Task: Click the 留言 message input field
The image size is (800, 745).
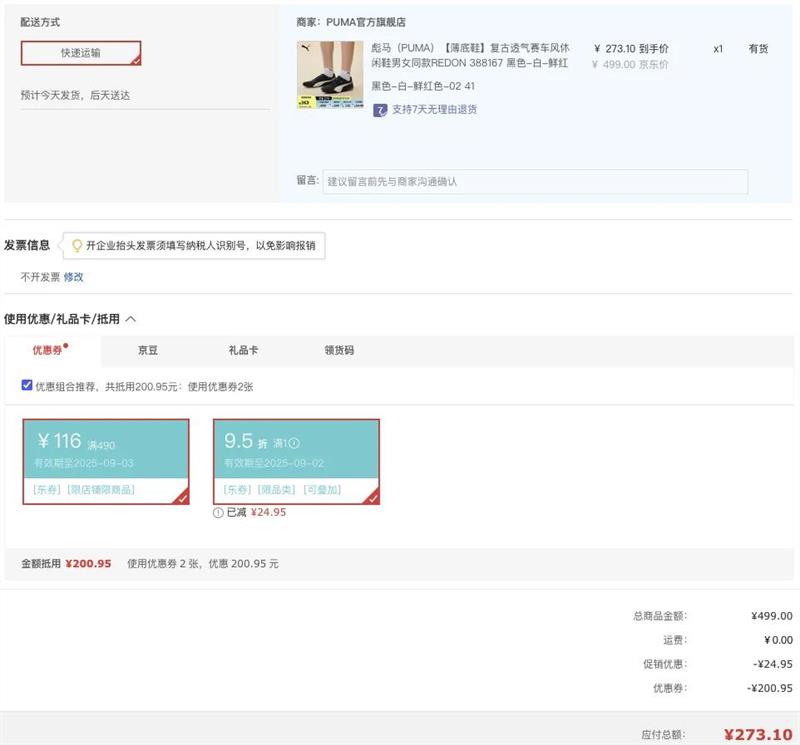Action: coord(535,182)
